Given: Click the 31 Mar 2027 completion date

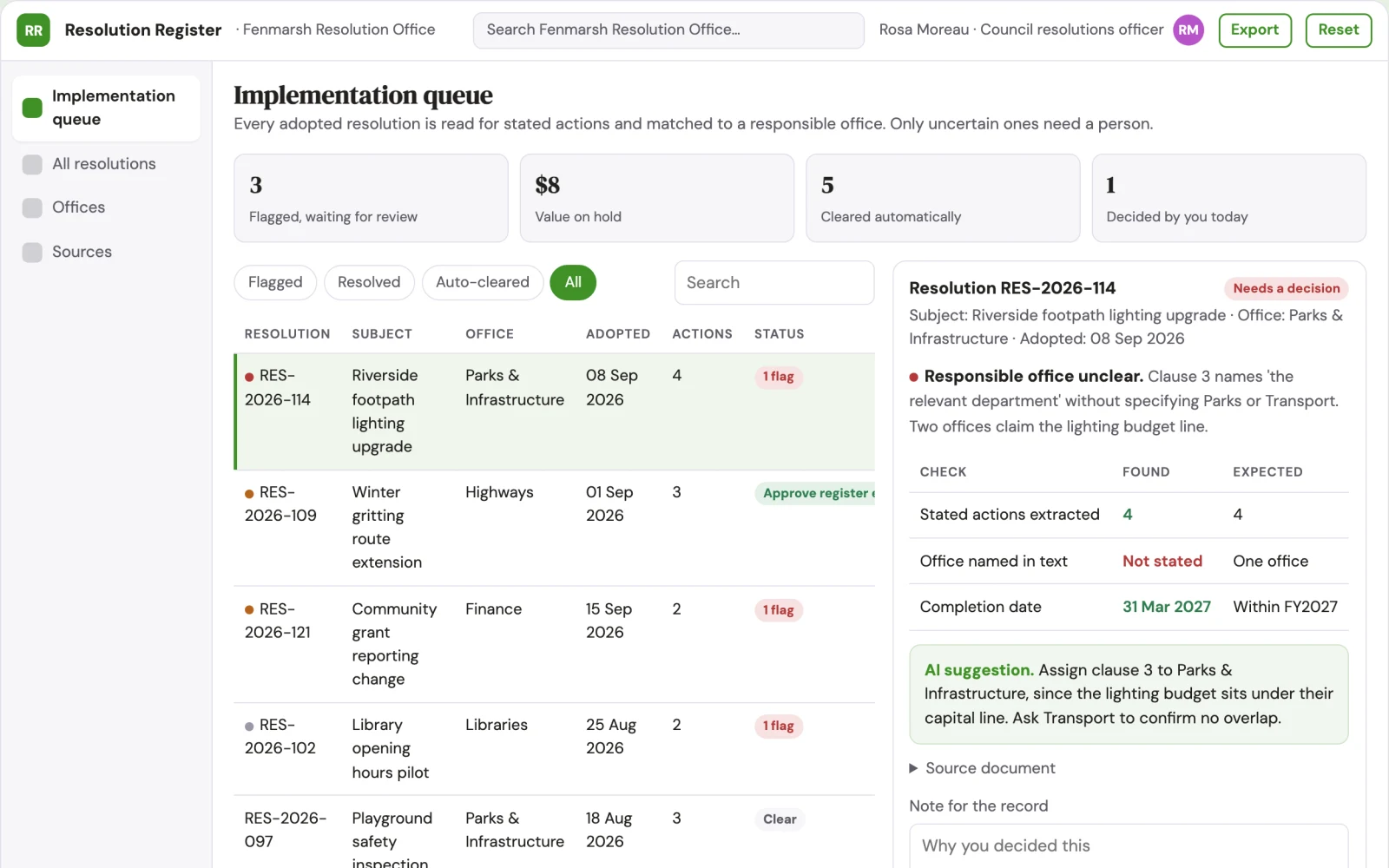Looking at the screenshot, I should [x=1167, y=608].
